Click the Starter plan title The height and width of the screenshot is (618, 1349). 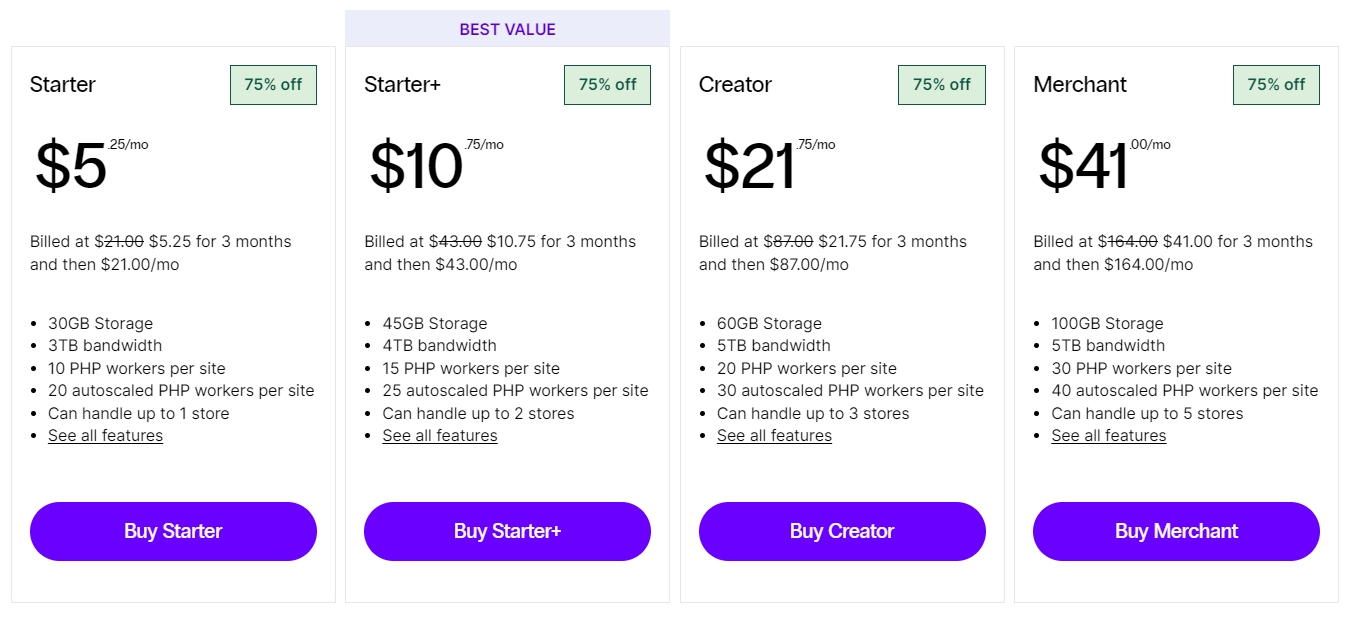63,85
